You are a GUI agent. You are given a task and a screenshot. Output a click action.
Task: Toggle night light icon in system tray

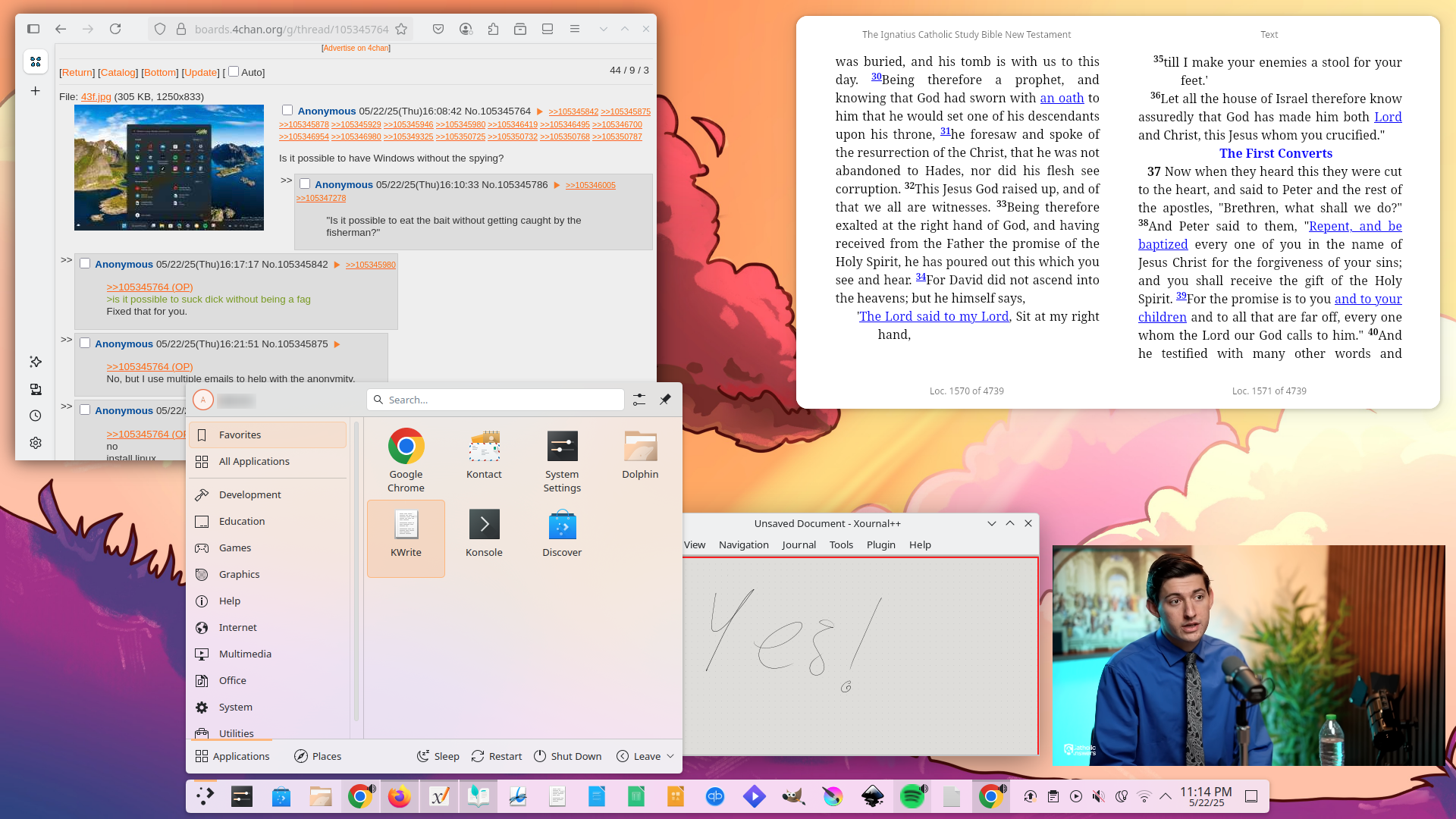[x=1122, y=796]
